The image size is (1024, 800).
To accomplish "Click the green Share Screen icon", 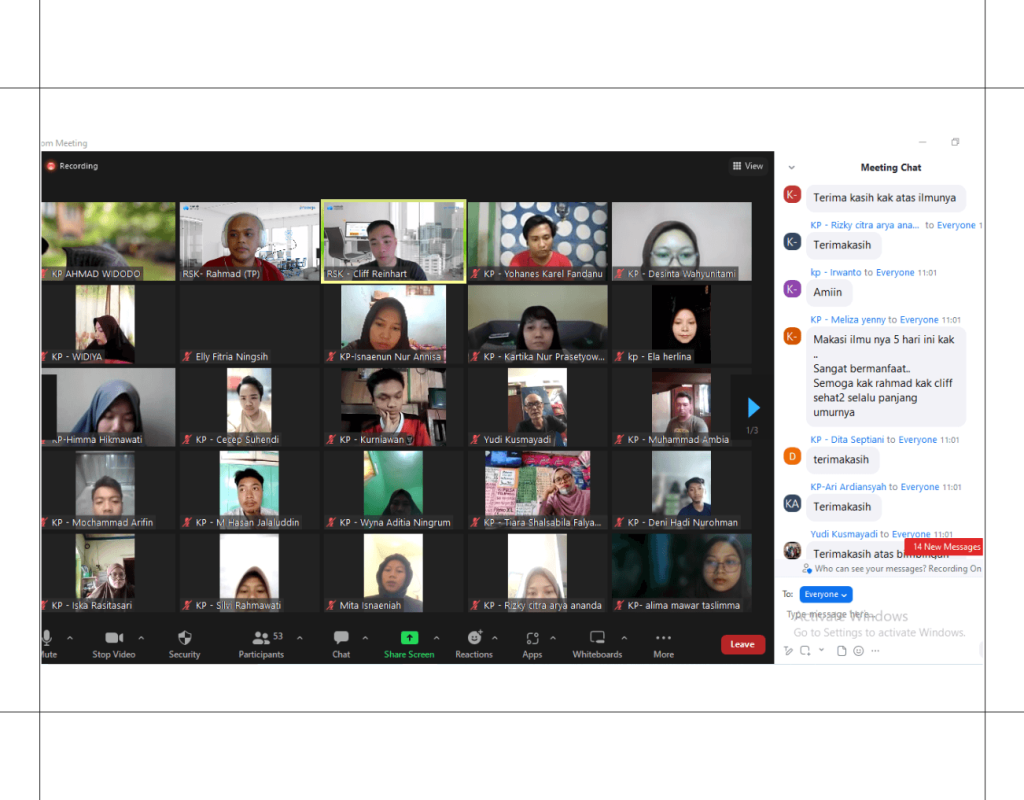I will (x=409, y=638).
